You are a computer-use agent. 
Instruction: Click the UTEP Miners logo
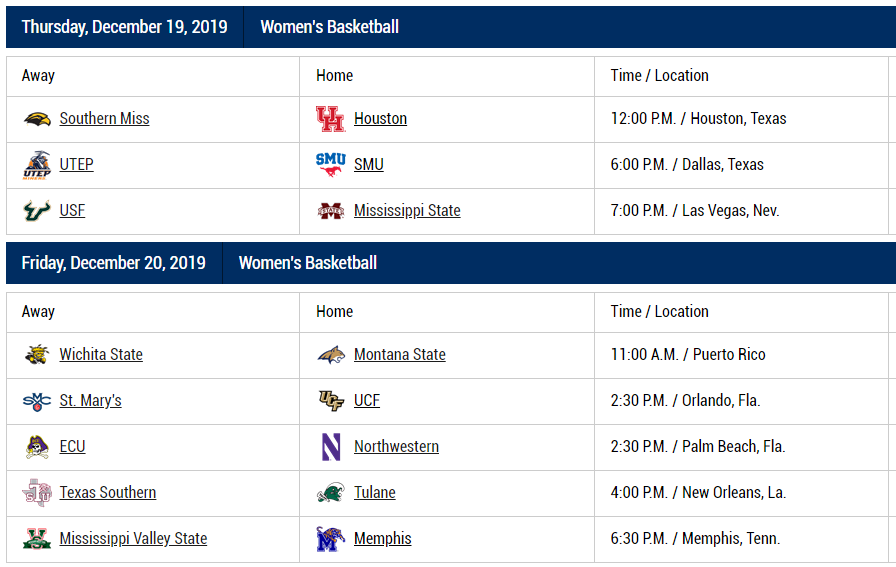pos(37,165)
